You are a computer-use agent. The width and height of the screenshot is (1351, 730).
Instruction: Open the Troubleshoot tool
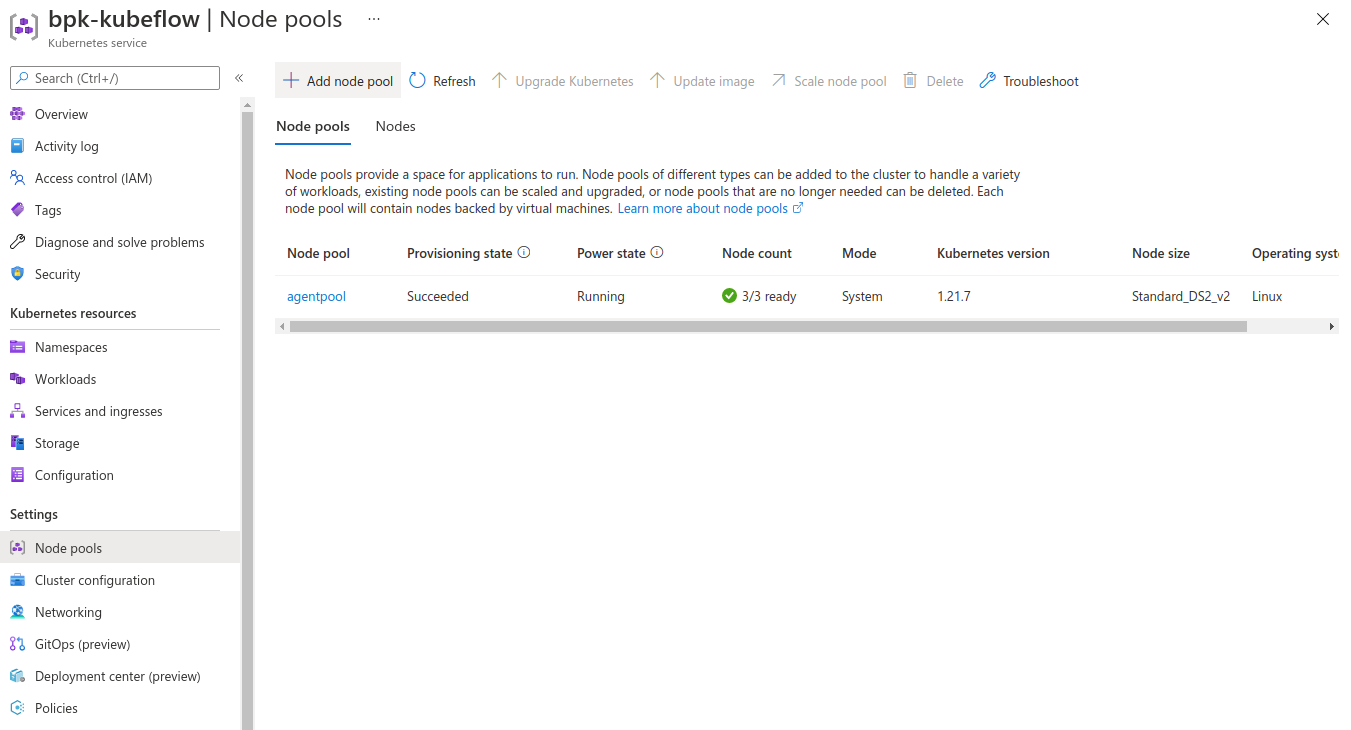1029,81
